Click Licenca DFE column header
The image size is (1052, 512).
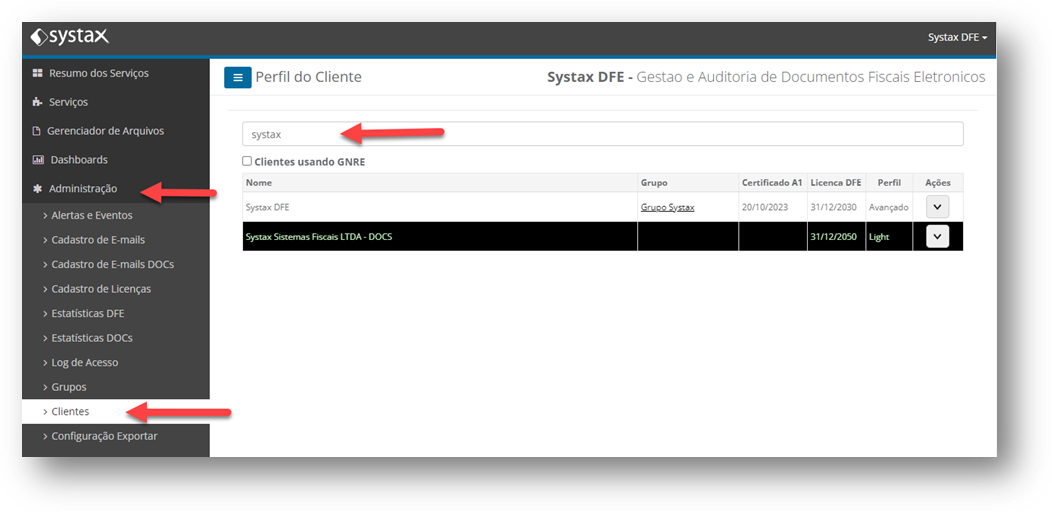836,183
